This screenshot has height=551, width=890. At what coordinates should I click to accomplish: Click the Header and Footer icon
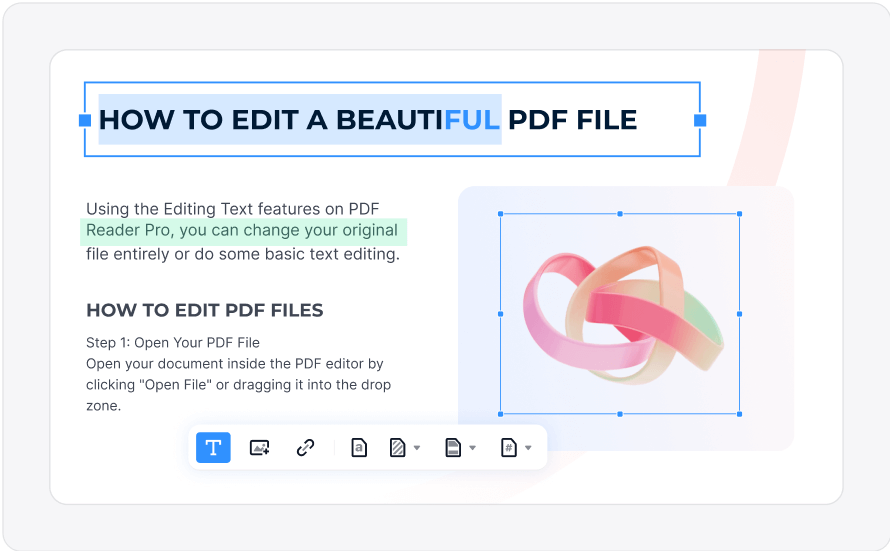pos(453,448)
